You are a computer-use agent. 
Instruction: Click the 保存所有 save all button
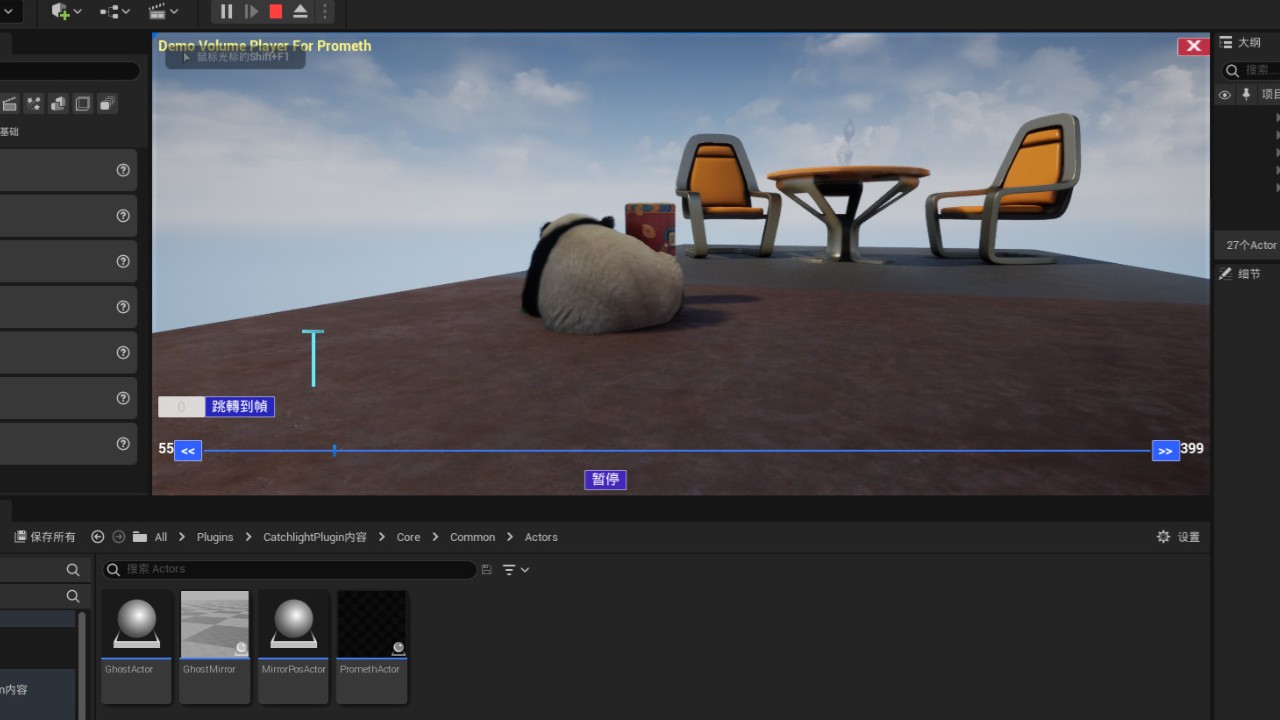point(45,537)
